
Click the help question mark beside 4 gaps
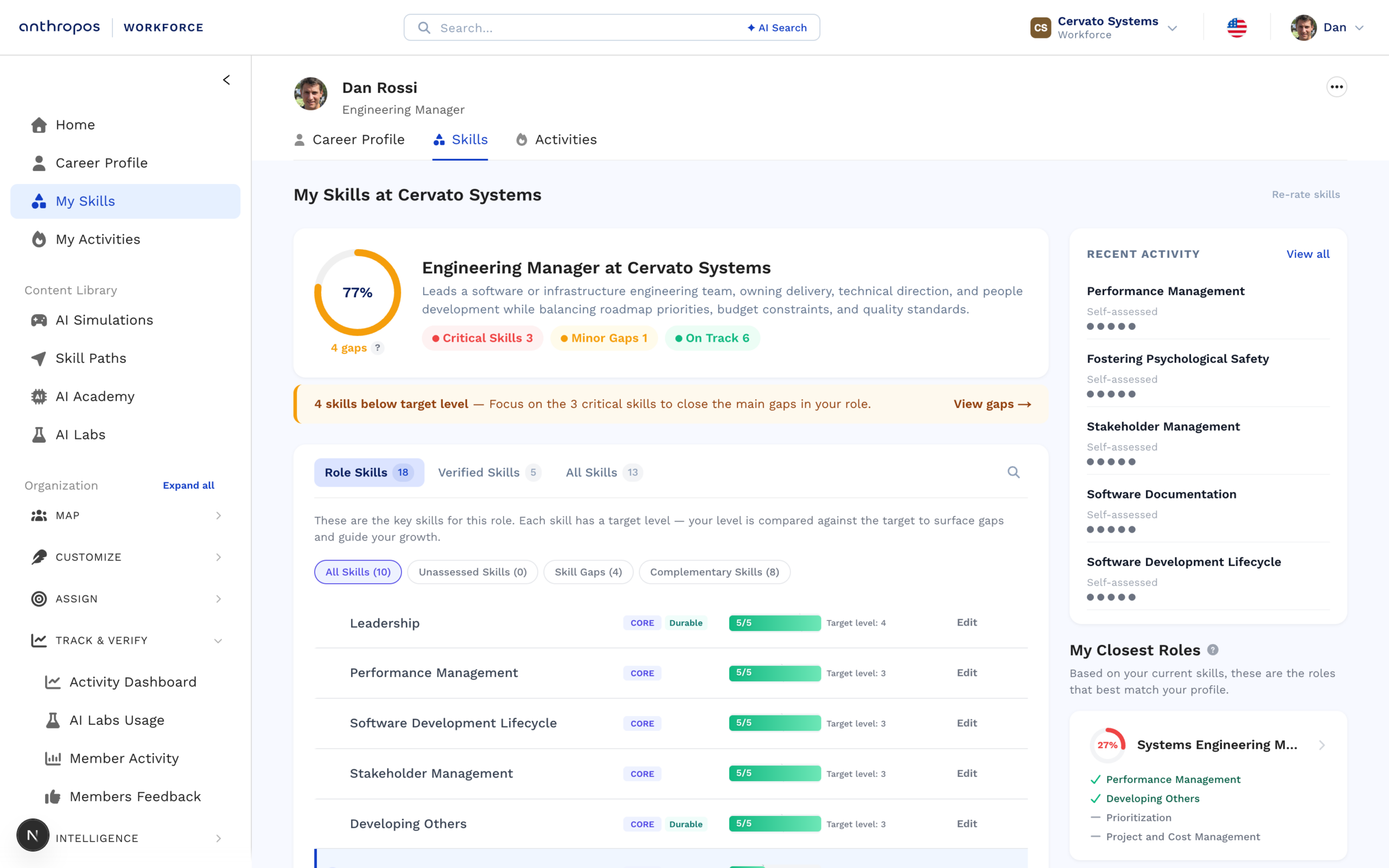[377, 348]
